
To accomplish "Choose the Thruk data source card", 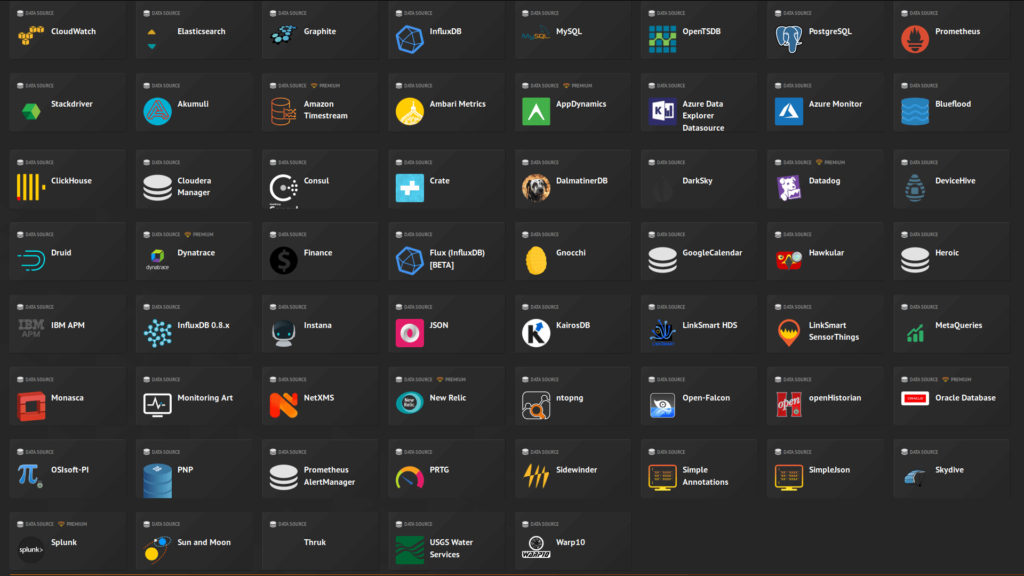I will pyautogui.click(x=320, y=541).
